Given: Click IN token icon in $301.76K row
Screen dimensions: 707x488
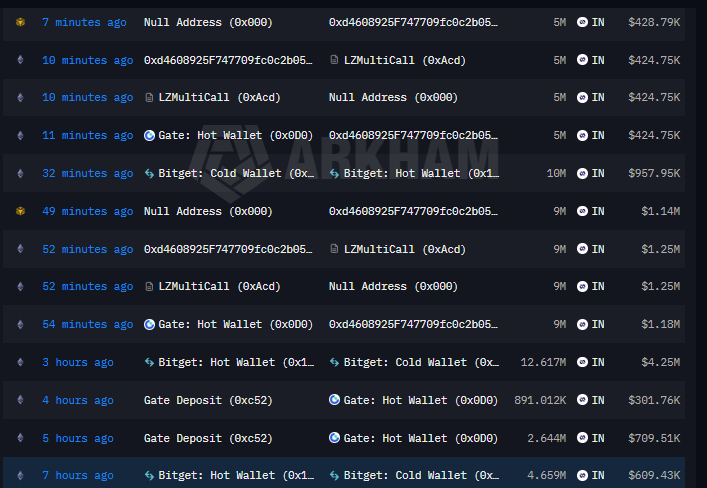Looking at the screenshot, I should 583,400.
